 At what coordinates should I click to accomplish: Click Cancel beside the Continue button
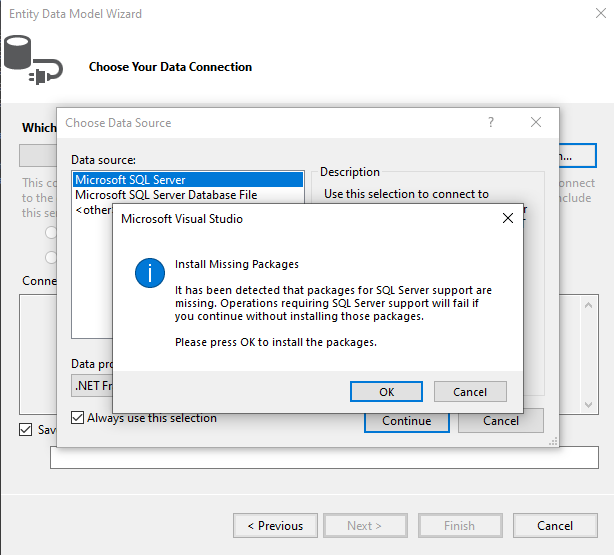pos(500,421)
